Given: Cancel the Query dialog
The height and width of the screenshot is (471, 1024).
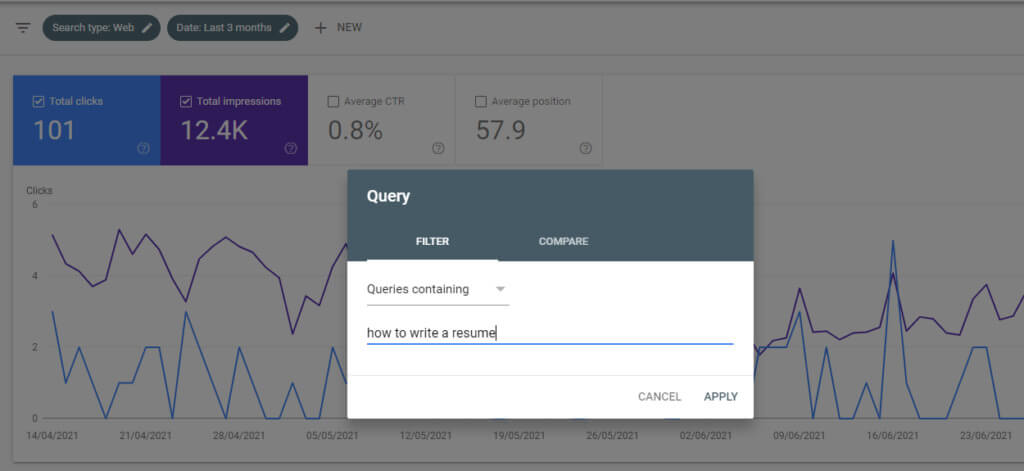Looking at the screenshot, I should coord(660,397).
